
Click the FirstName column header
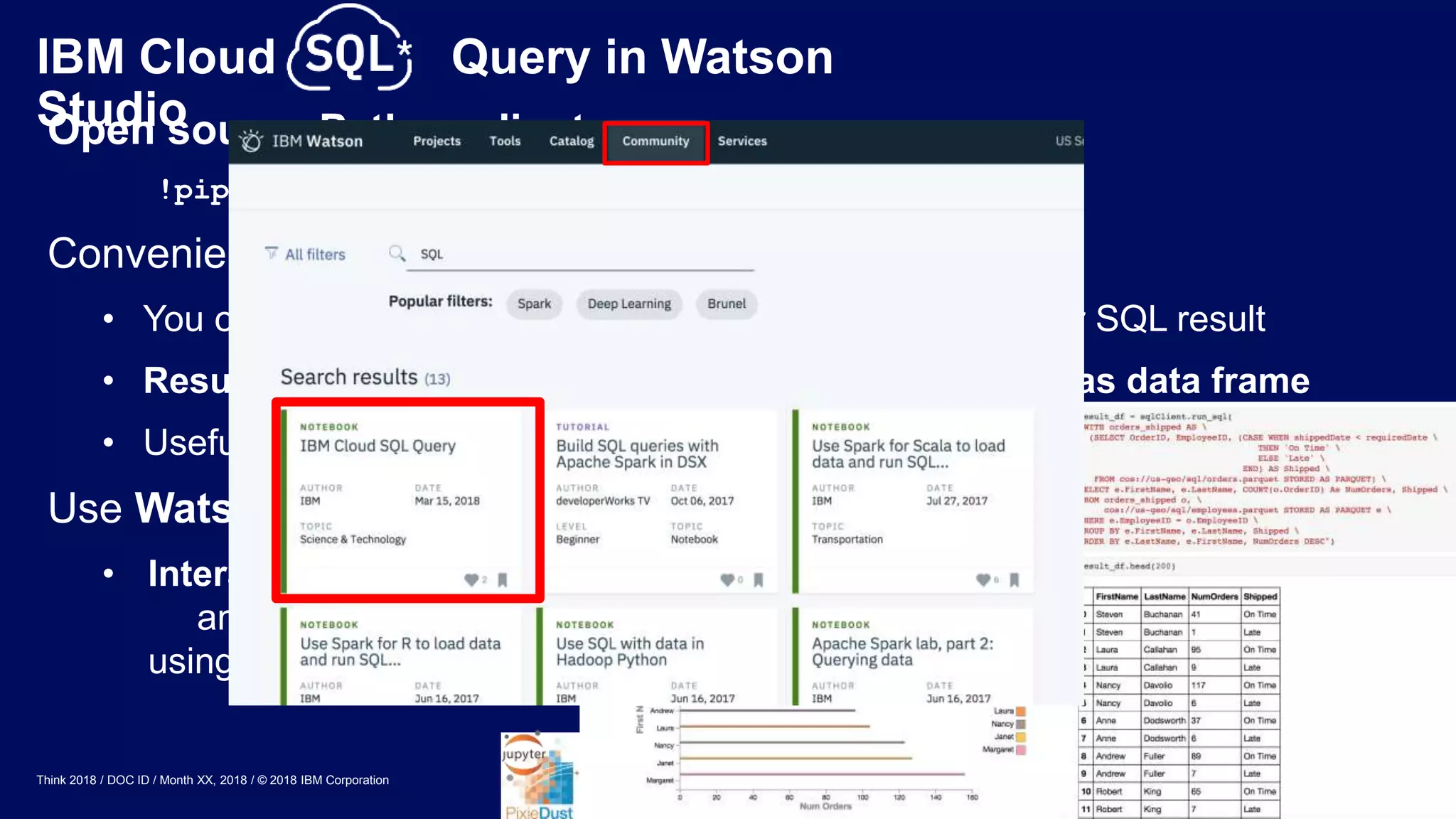[x=1116, y=596]
